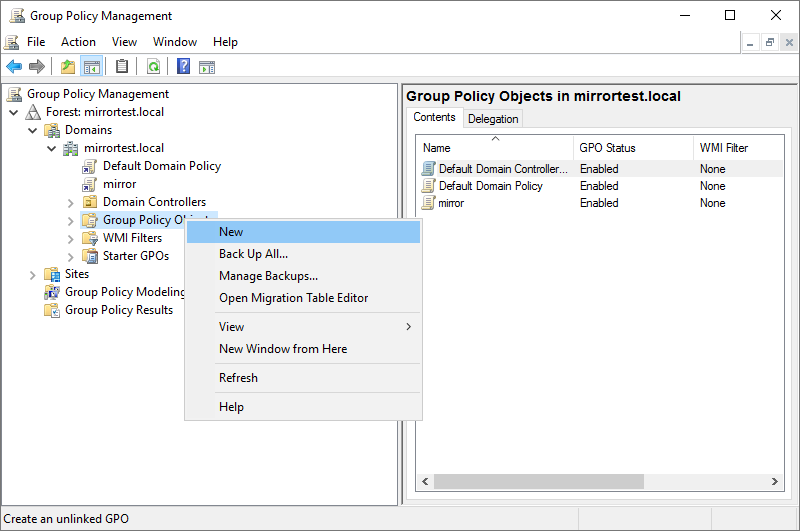800x531 pixels.
Task: Click the Forest triangle icon
Action: (33, 112)
